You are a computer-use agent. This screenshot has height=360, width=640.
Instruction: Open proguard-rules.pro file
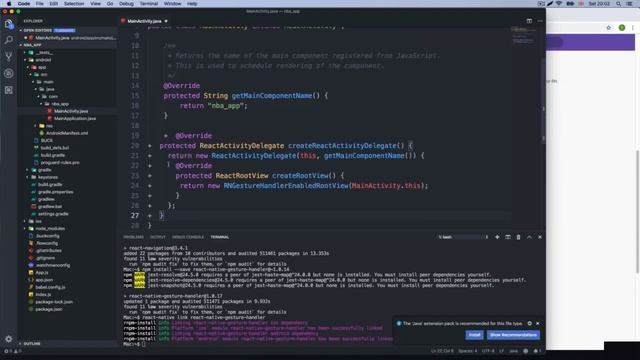coord(60,162)
